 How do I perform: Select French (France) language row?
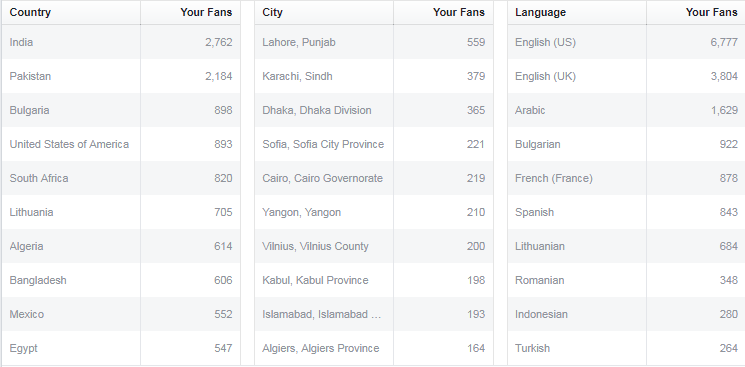click(626, 178)
